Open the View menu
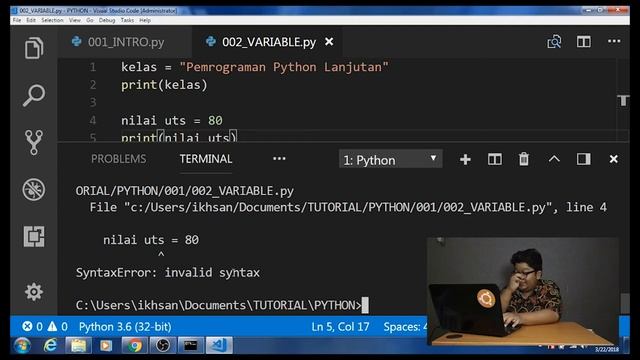The height and width of the screenshot is (360, 640). pyautogui.click(x=75, y=20)
